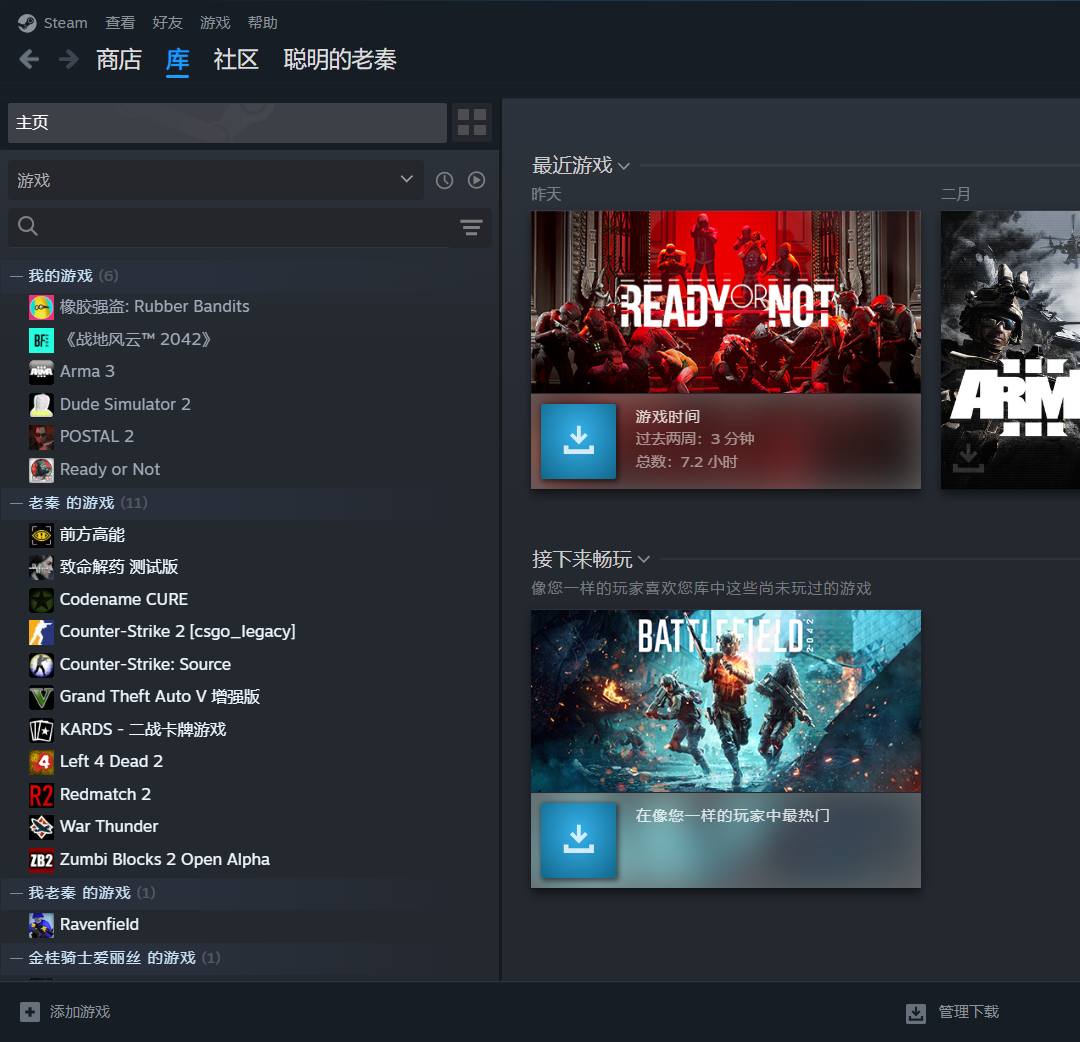Select Counter-Strike 2 [csgo_legacy] entry
Viewport: 1080px width, 1042px height.
(177, 632)
